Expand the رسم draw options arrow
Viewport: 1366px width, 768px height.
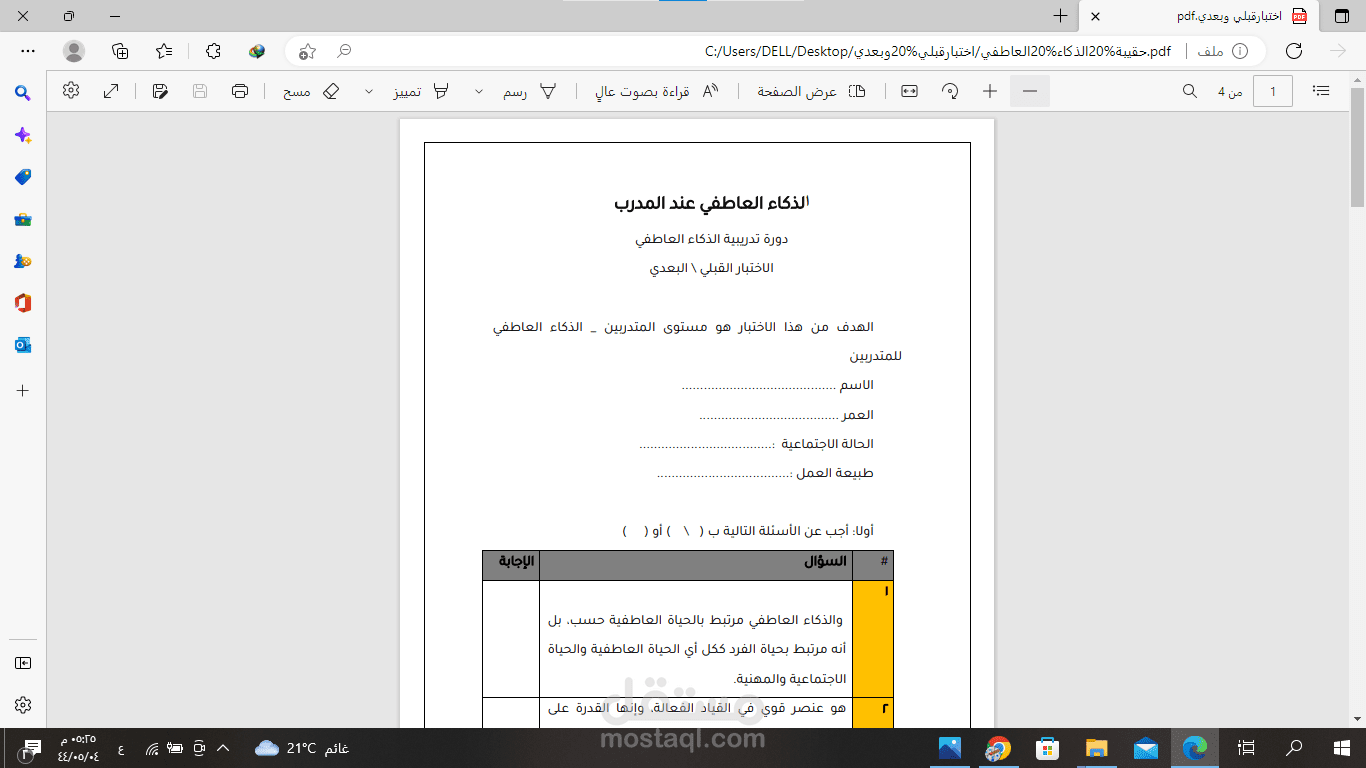[x=479, y=91]
